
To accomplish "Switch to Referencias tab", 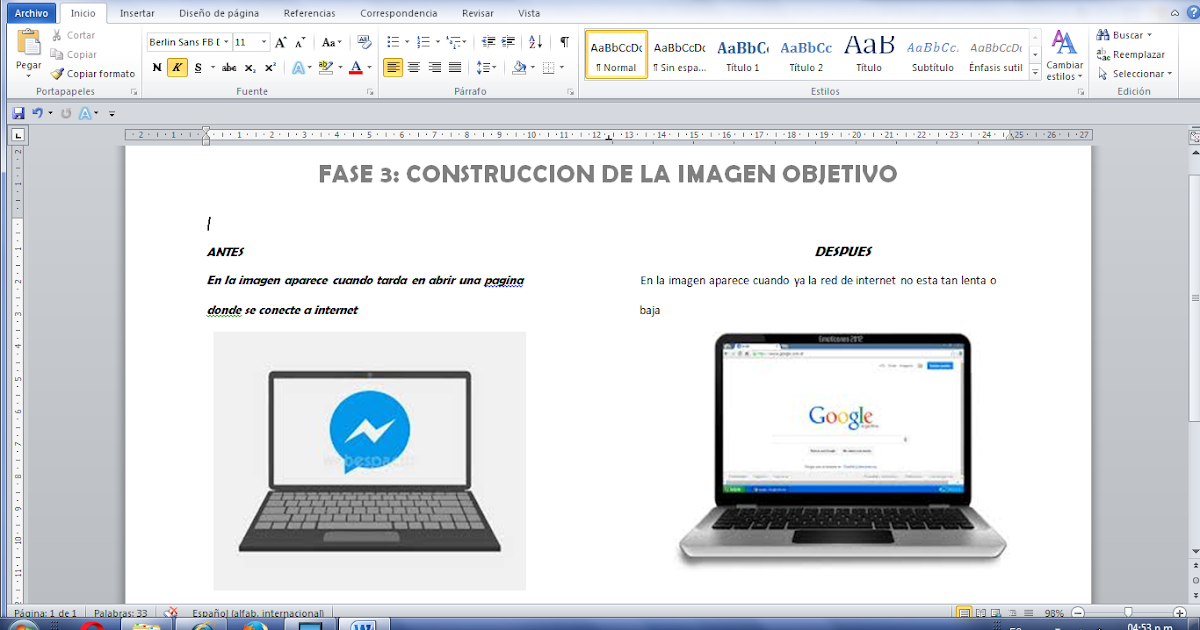I will 309,13.
